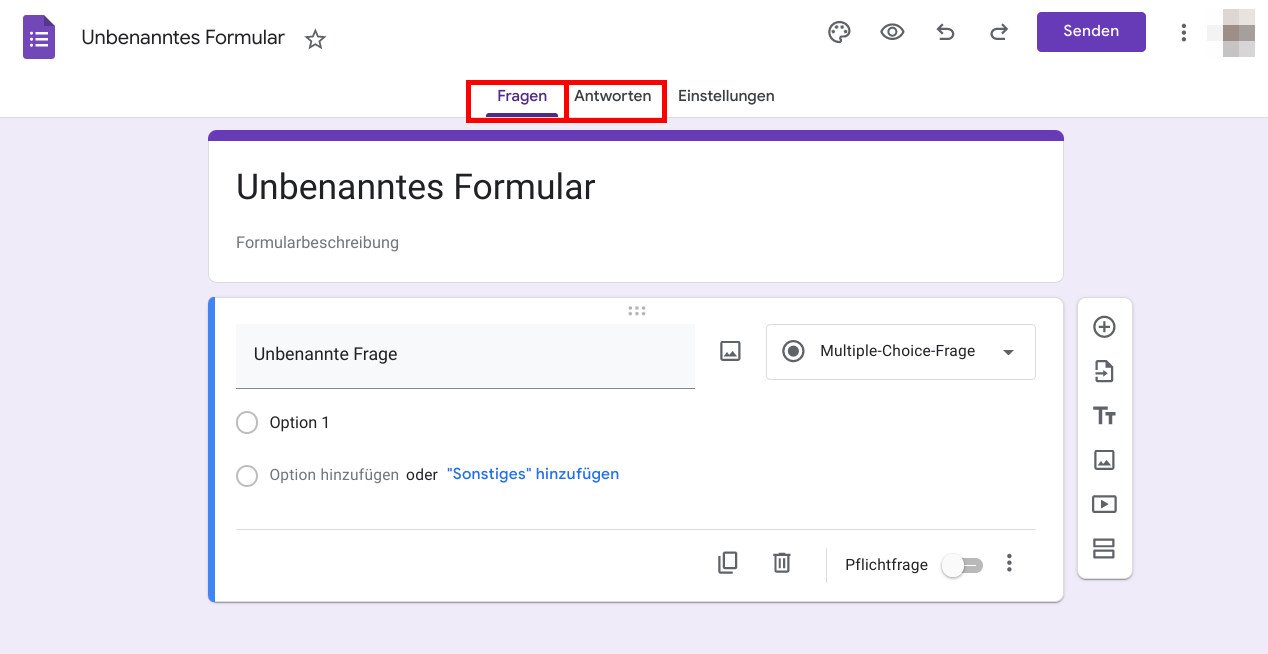Viewport: 1268px width, 654px height.
Task: Add title and description with Tt icon
Action: click(x=1104, y=415)
